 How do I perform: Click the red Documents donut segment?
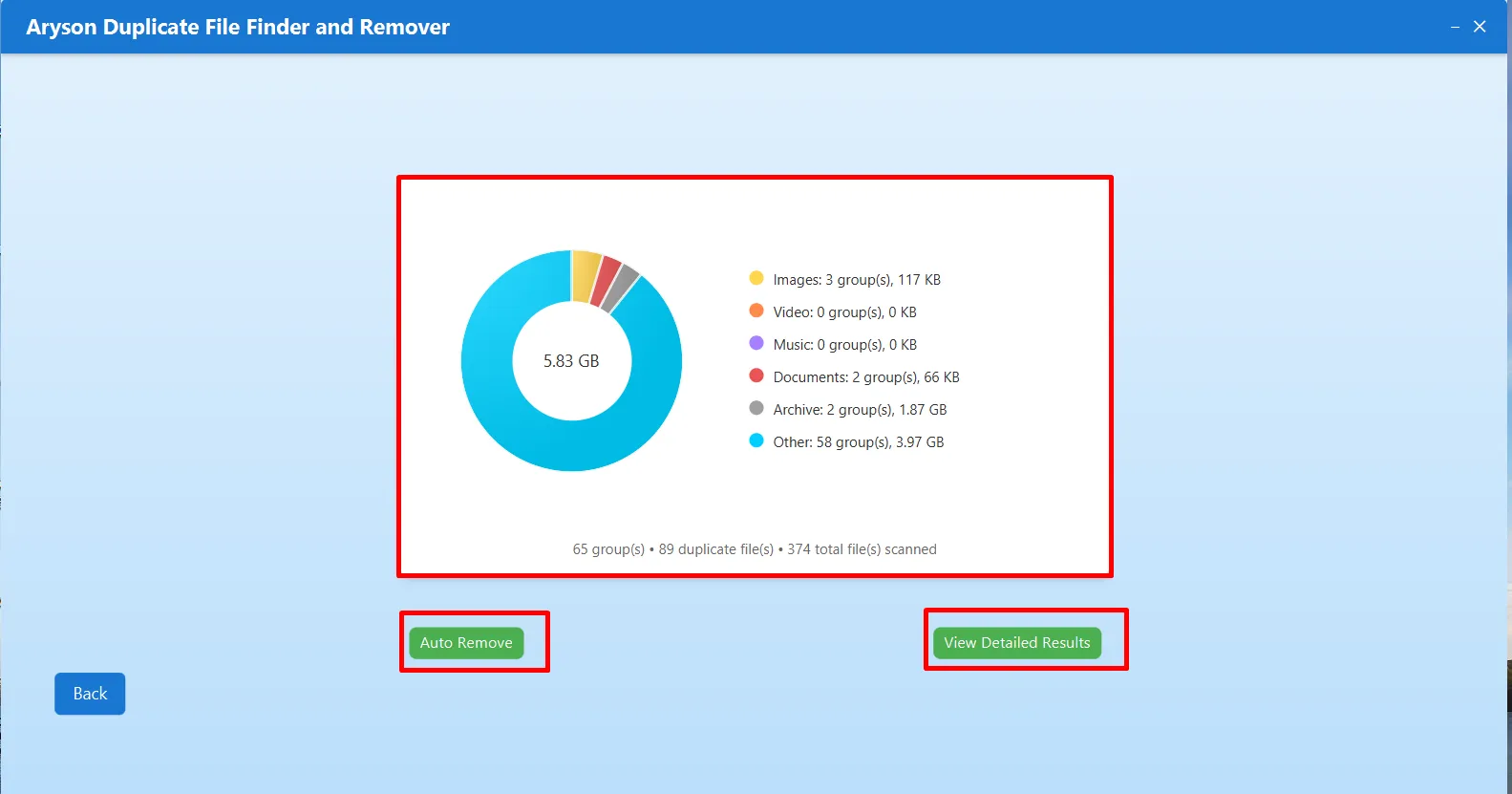606,283
